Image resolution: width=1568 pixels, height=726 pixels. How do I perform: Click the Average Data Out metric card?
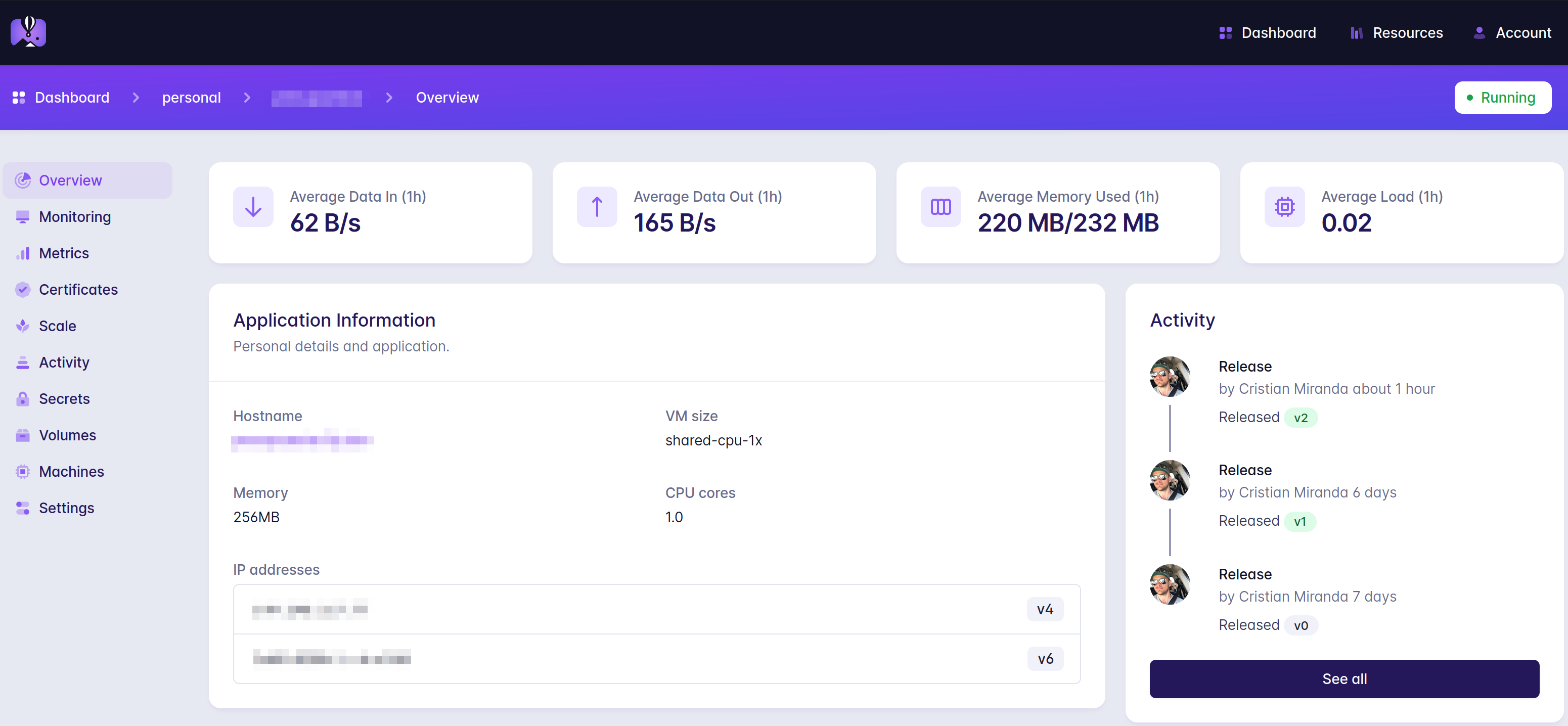[x=714, y=212]
